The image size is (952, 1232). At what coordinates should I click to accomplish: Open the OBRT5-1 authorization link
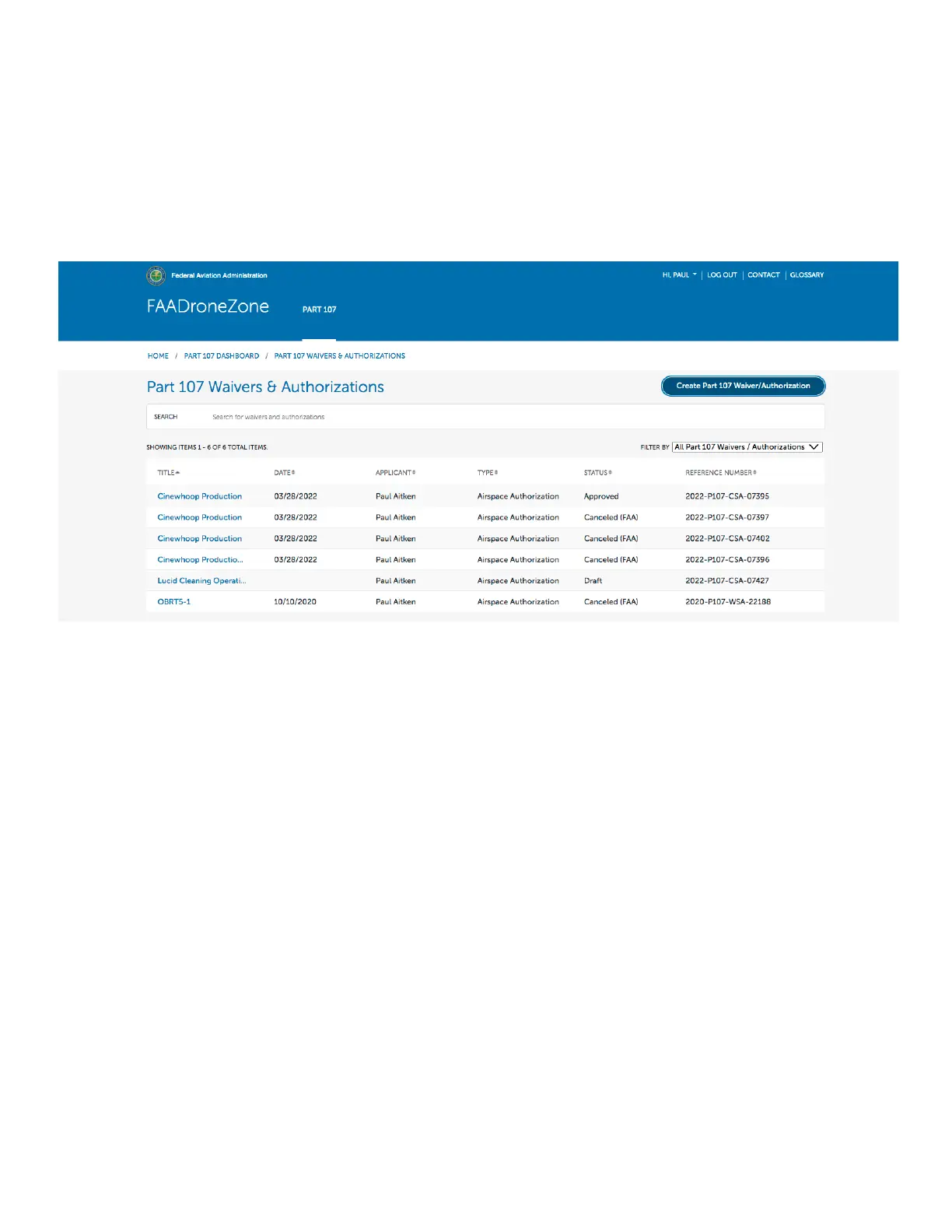tap(173, 601)
